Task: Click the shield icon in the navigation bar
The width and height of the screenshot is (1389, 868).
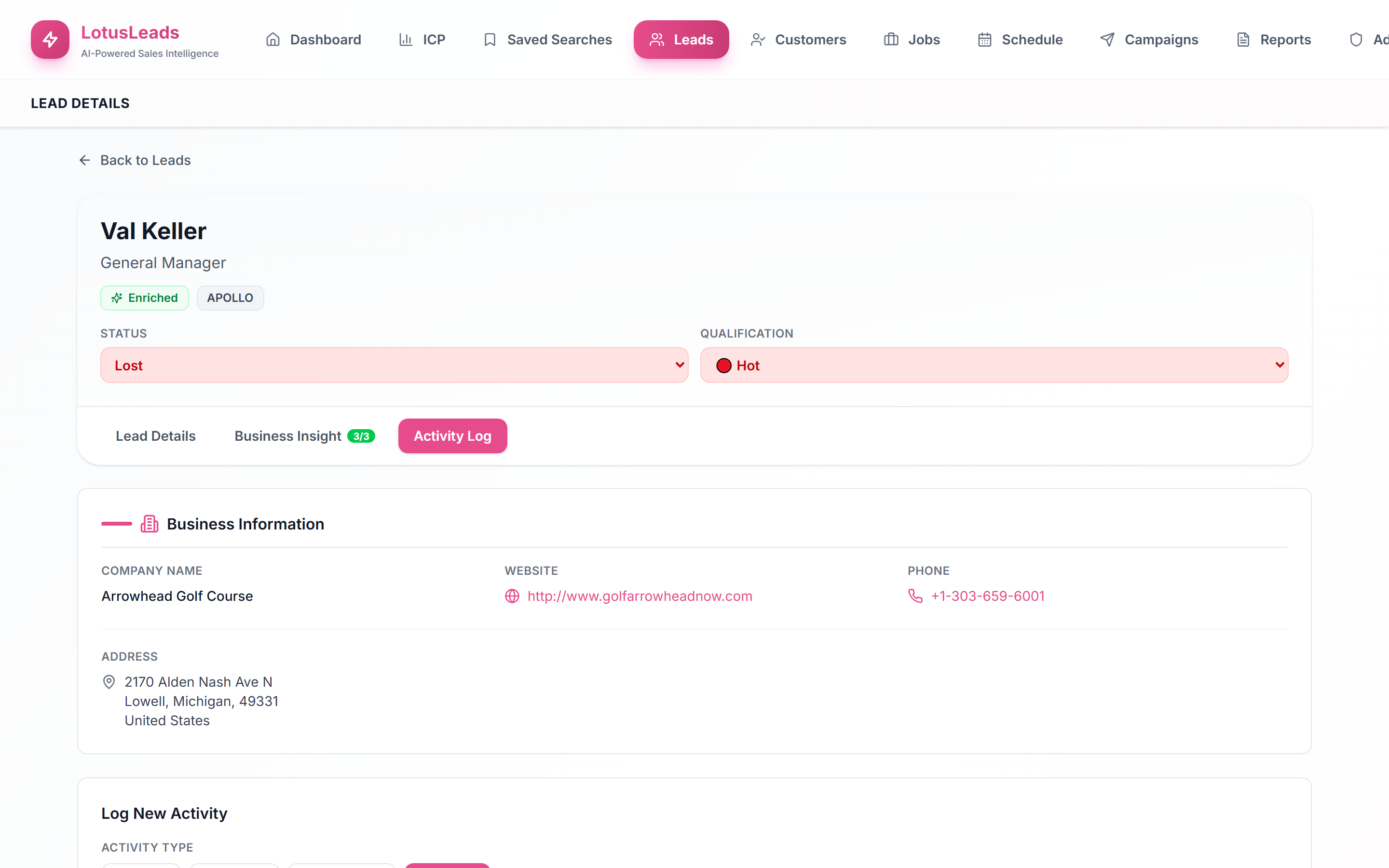Action: point(1356,40)
